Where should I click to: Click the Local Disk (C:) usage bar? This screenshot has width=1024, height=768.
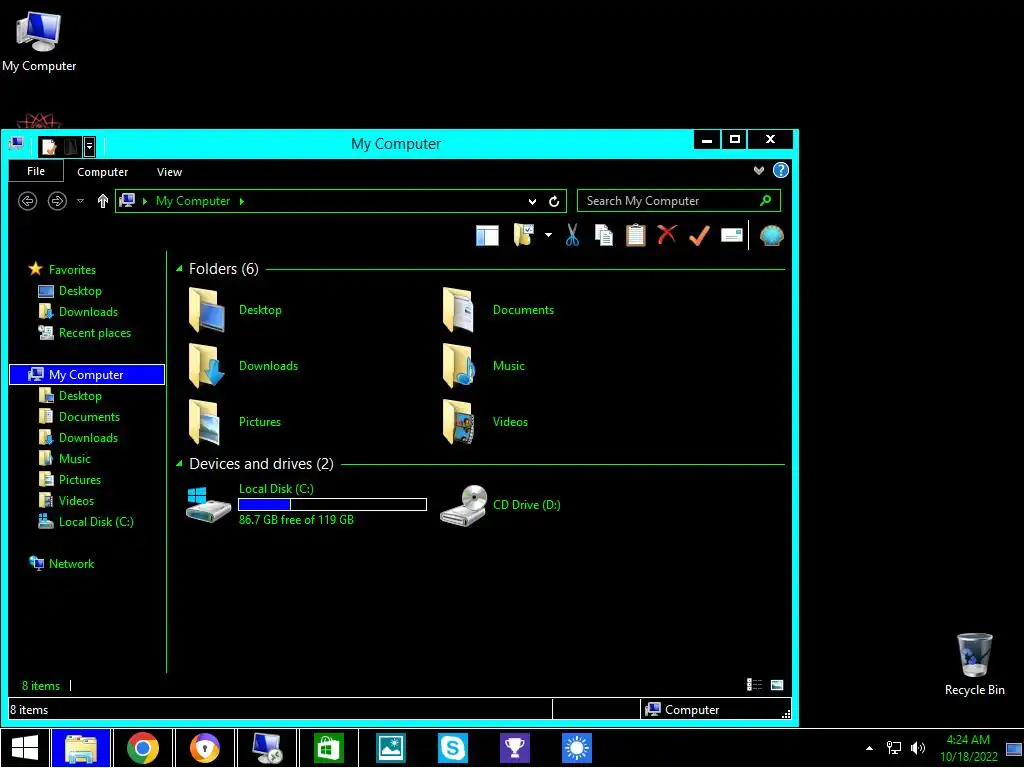point(332,504)
